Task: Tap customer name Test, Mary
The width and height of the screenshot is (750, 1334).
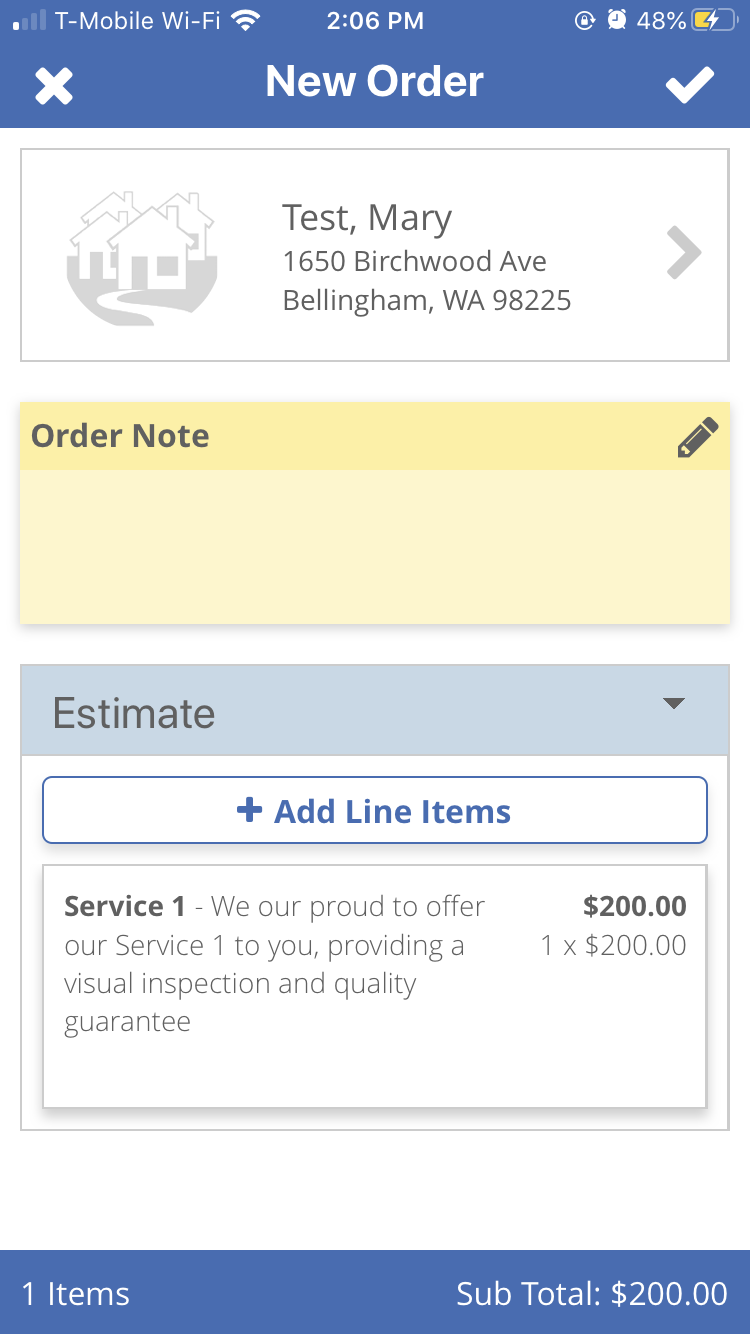Action: 367,217
